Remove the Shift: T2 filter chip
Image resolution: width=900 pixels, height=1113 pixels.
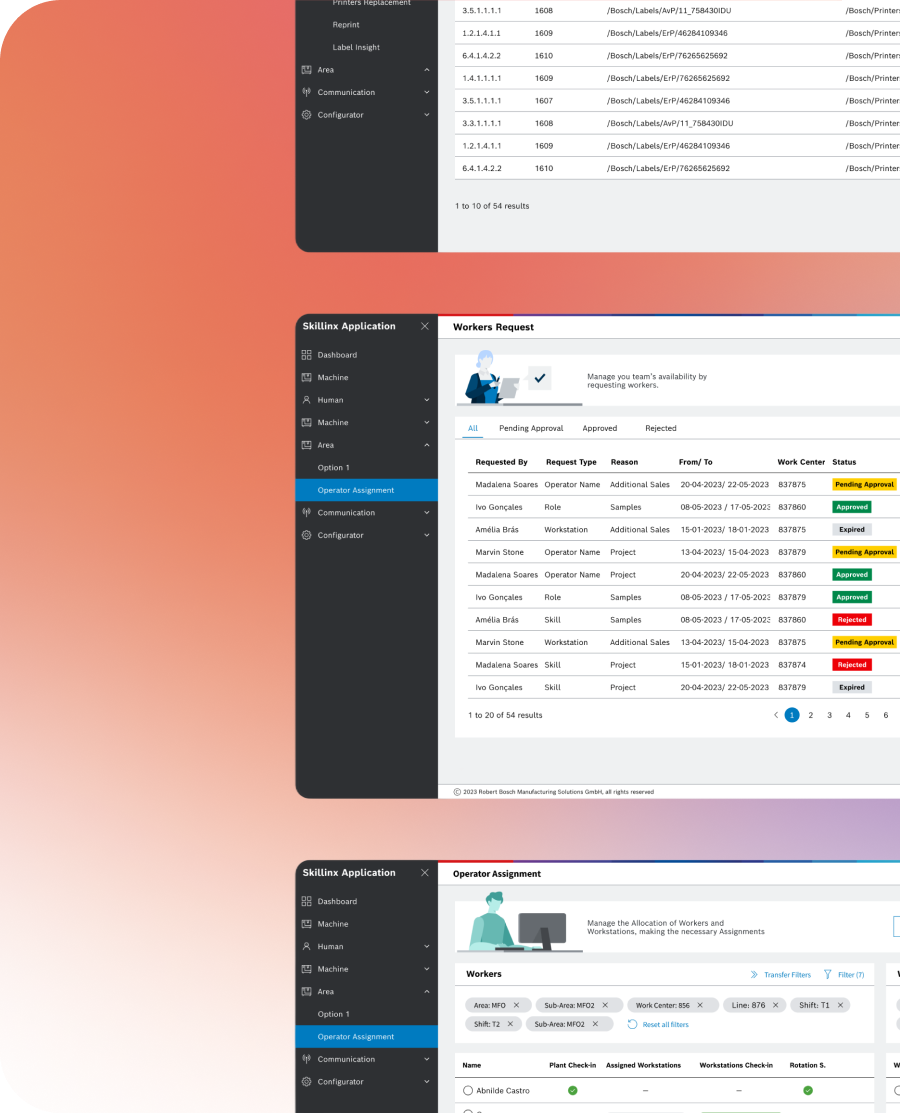(x=510, y=1024)
